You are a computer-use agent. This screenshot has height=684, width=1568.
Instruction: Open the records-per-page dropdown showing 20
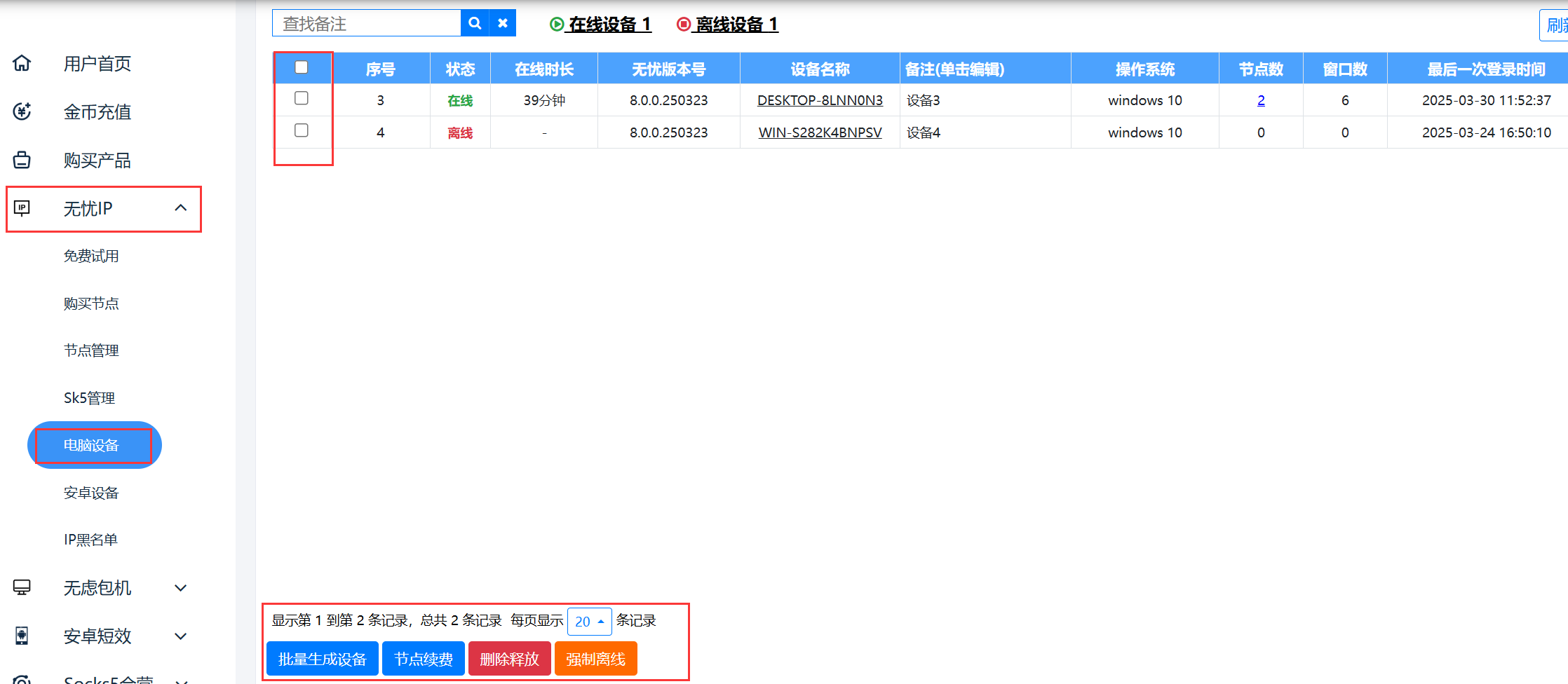[x=589, y=621]
